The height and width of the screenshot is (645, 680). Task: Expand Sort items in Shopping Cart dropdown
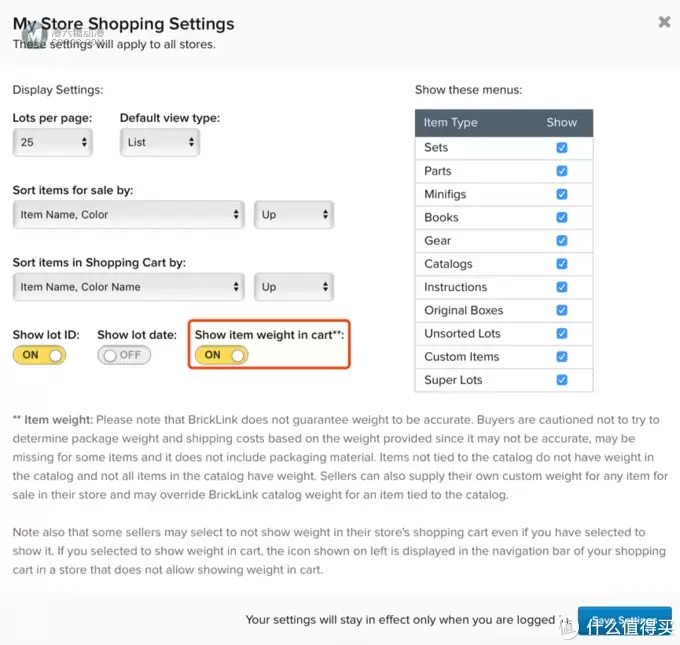click(129, 287)
